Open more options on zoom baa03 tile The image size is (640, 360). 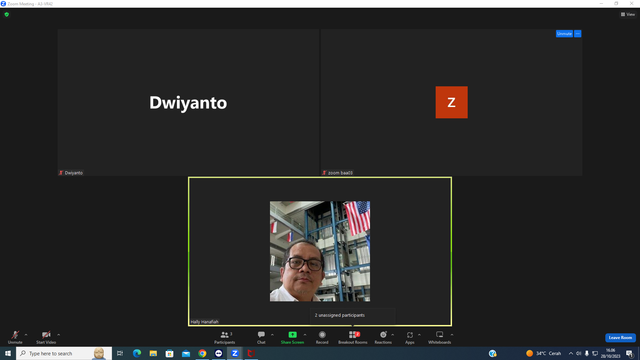pyautogui.click(x=578, y=33)
